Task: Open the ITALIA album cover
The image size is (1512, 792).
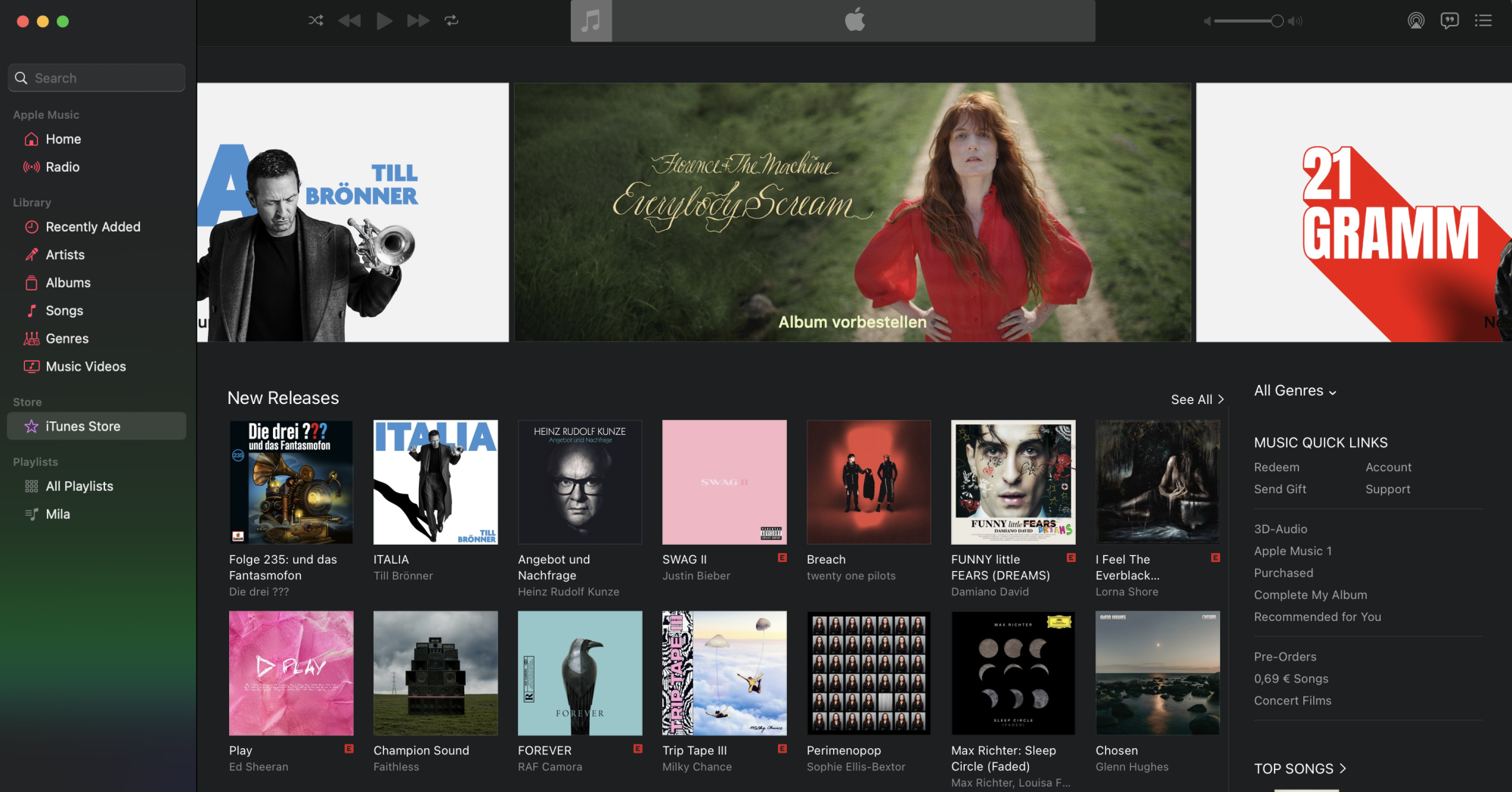Action: coord(435,483)
